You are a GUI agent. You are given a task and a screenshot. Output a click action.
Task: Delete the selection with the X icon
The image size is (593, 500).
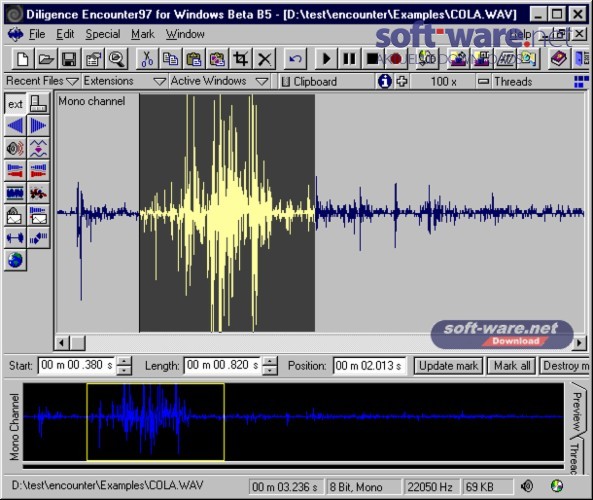(264, 59)
